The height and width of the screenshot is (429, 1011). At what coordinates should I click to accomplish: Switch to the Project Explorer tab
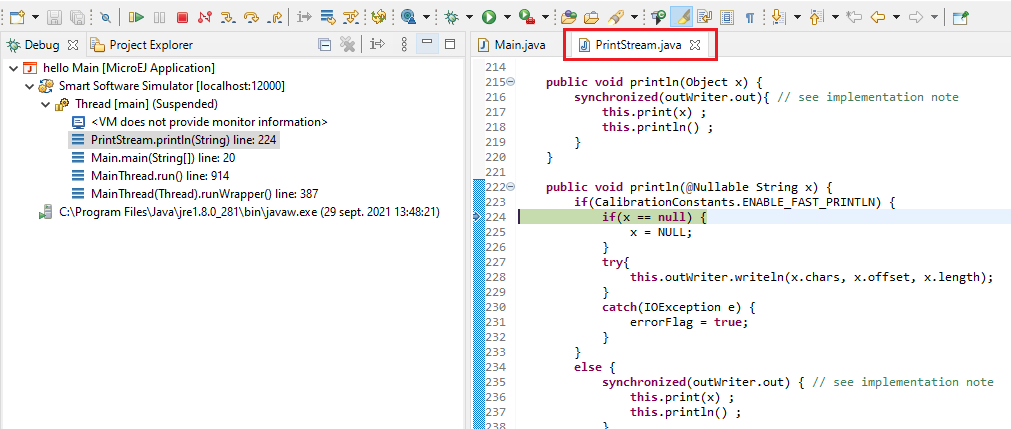coord(142,45)
